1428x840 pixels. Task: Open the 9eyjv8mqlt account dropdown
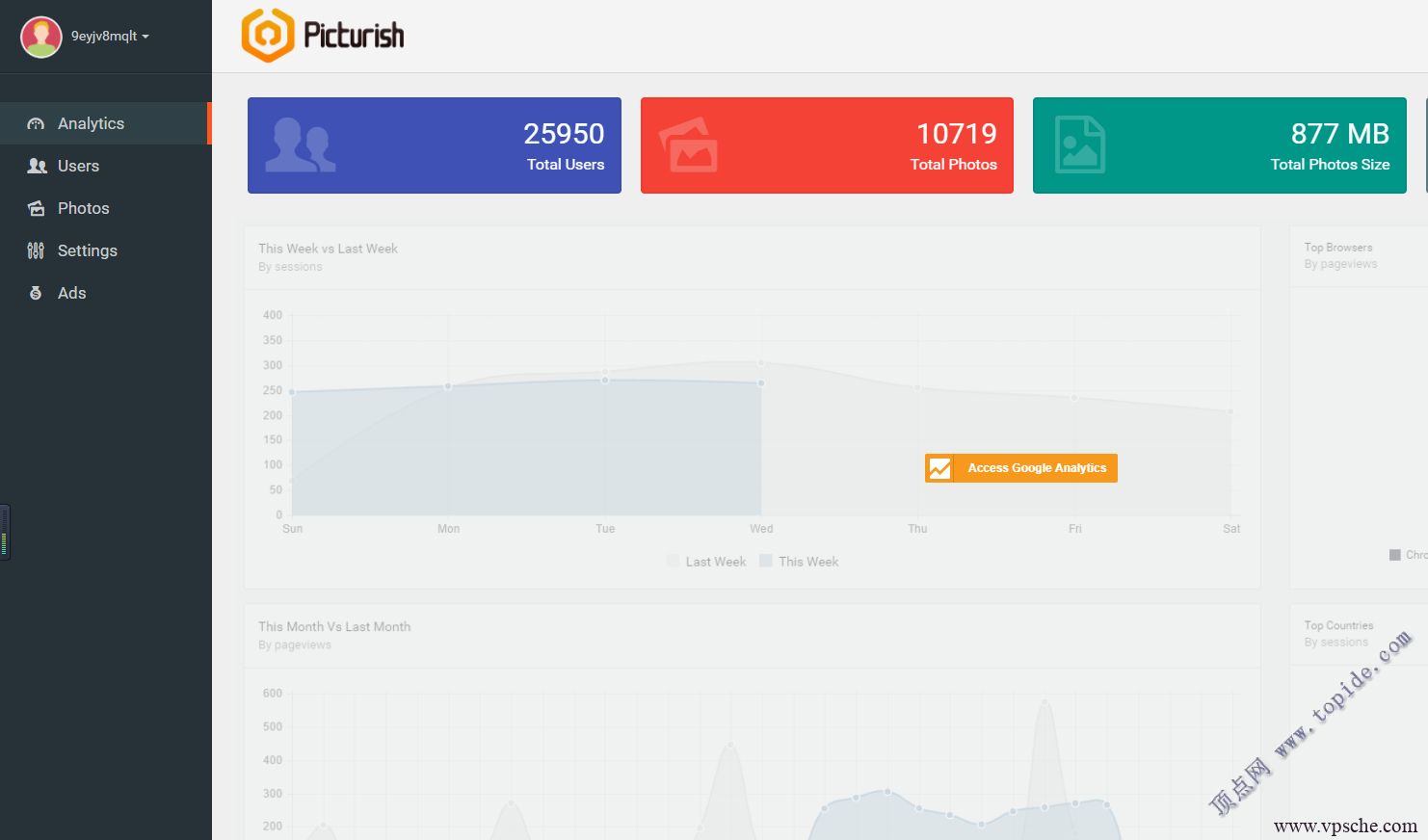109,37
